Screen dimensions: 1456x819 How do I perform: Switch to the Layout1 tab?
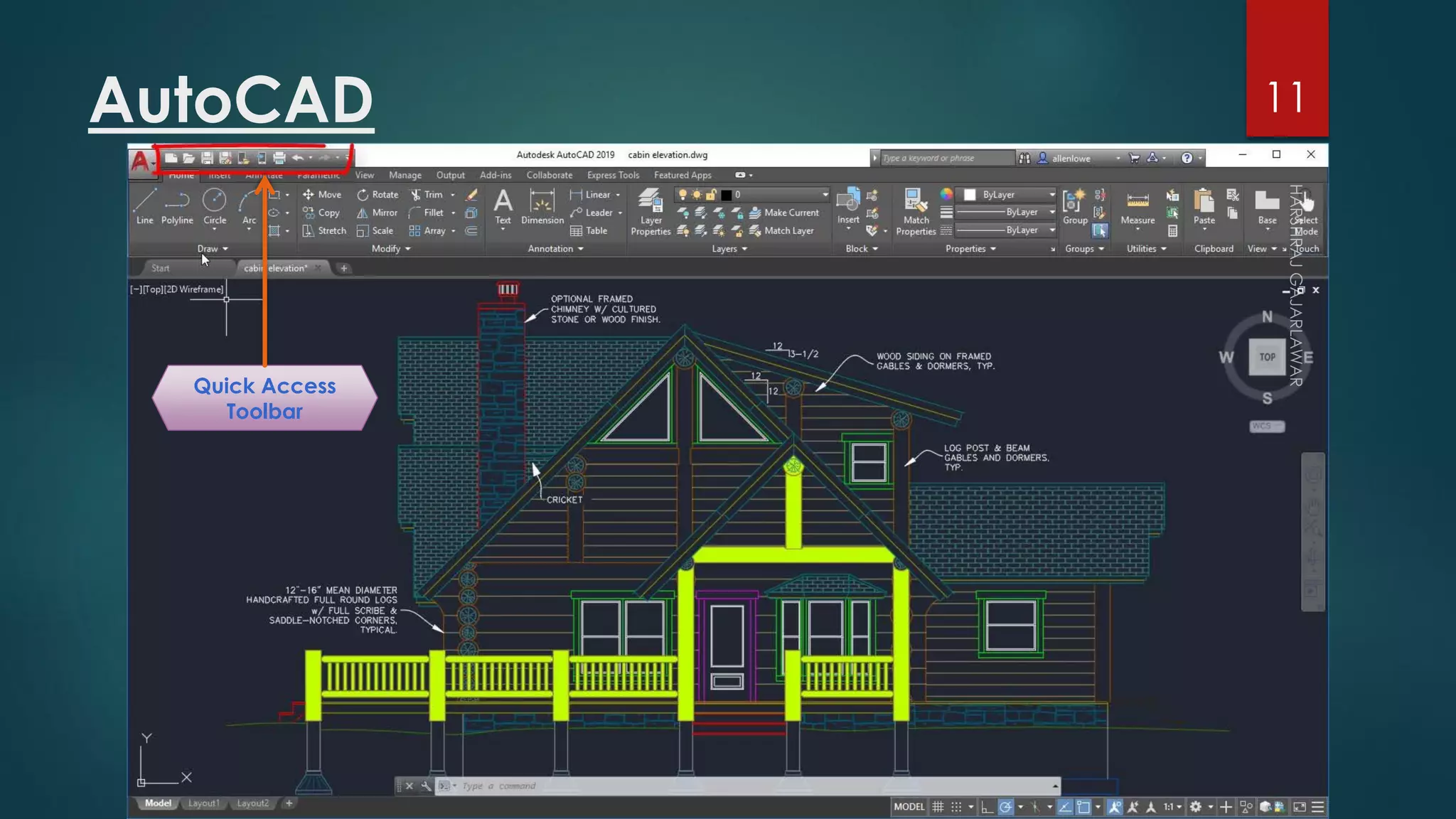pyautogui.click(x=203, y=803)
